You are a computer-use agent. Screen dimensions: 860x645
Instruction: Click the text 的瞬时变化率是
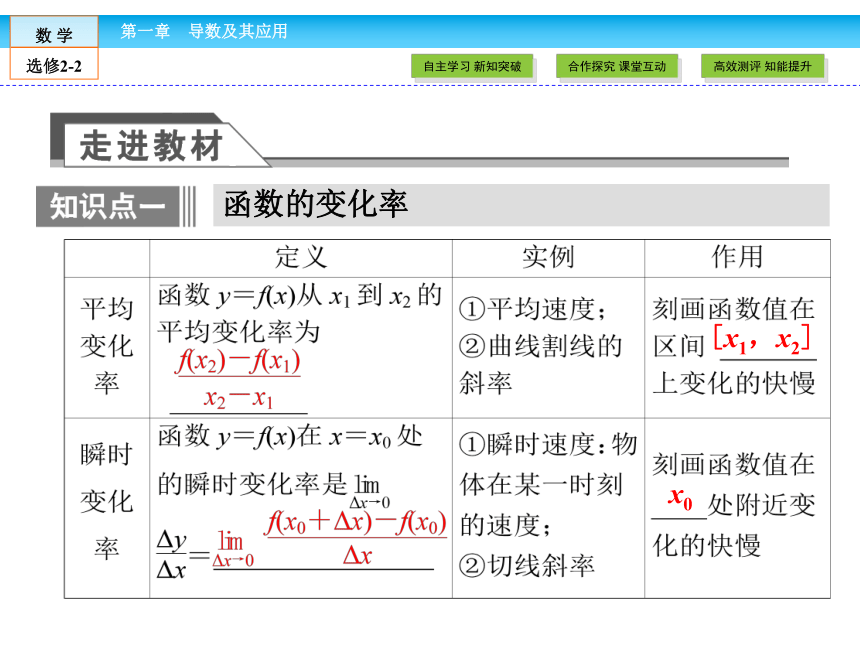click(253, 484)
